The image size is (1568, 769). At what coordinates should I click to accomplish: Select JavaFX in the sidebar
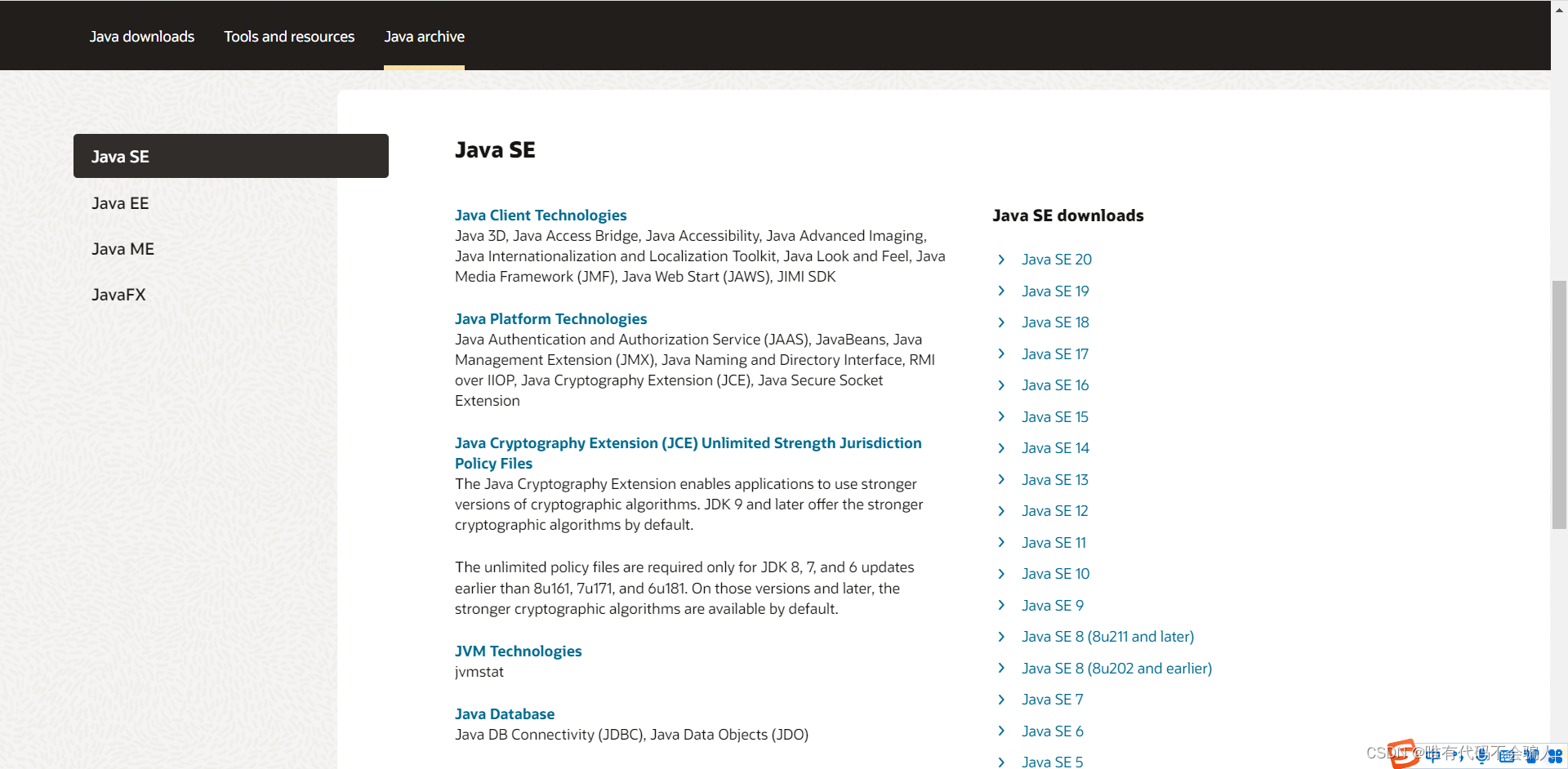pyautogui.click(x=118, y=295)
